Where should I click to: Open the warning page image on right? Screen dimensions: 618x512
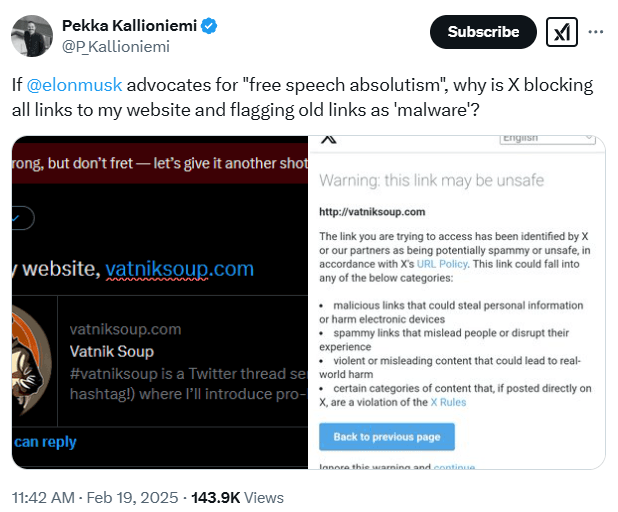click(457, 300)
